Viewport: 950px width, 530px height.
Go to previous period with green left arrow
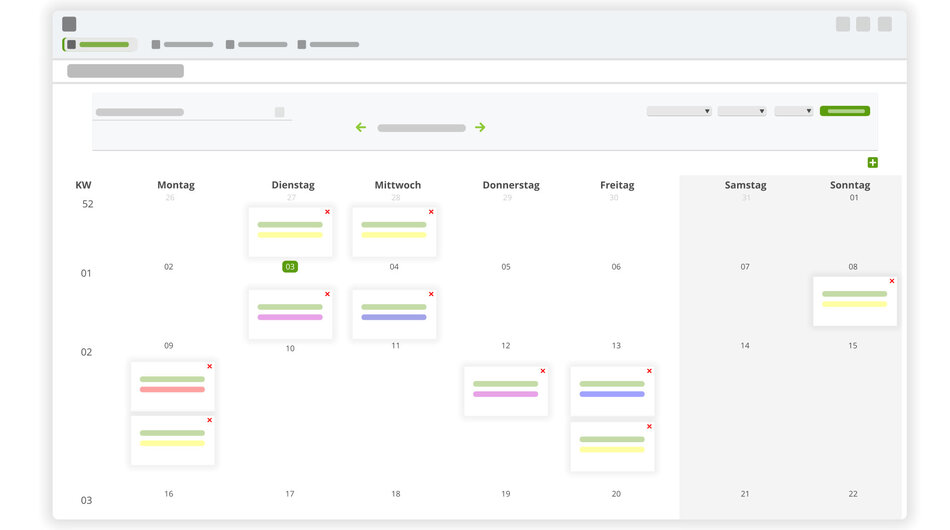pyautogui.click(x=361, y=127)
